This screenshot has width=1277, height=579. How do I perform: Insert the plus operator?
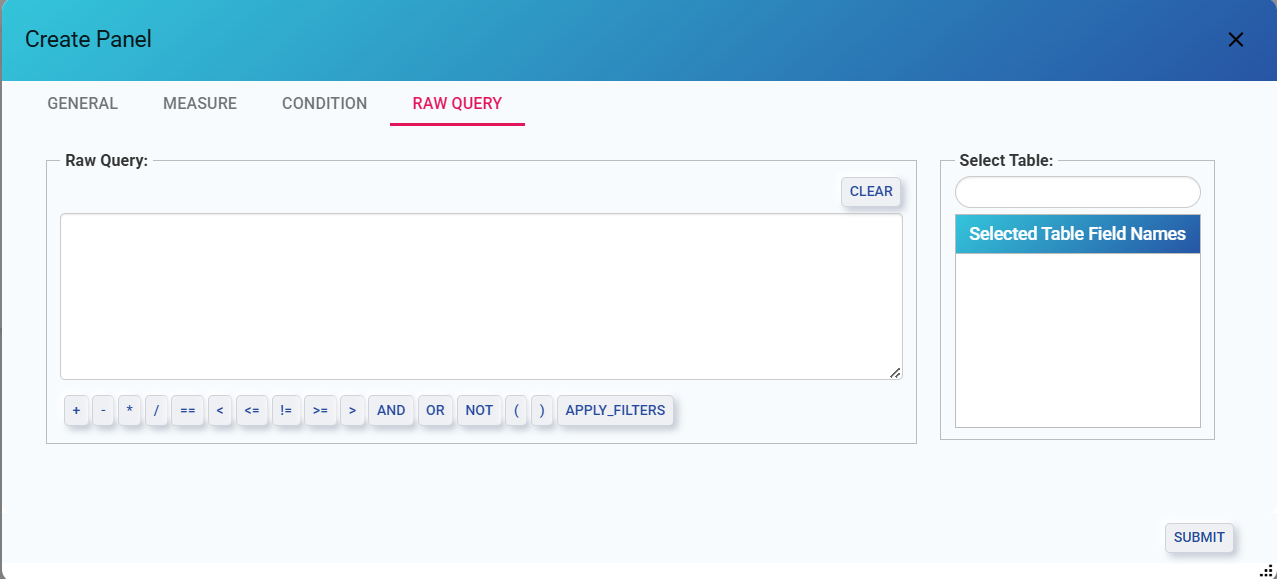pos(77,411)
